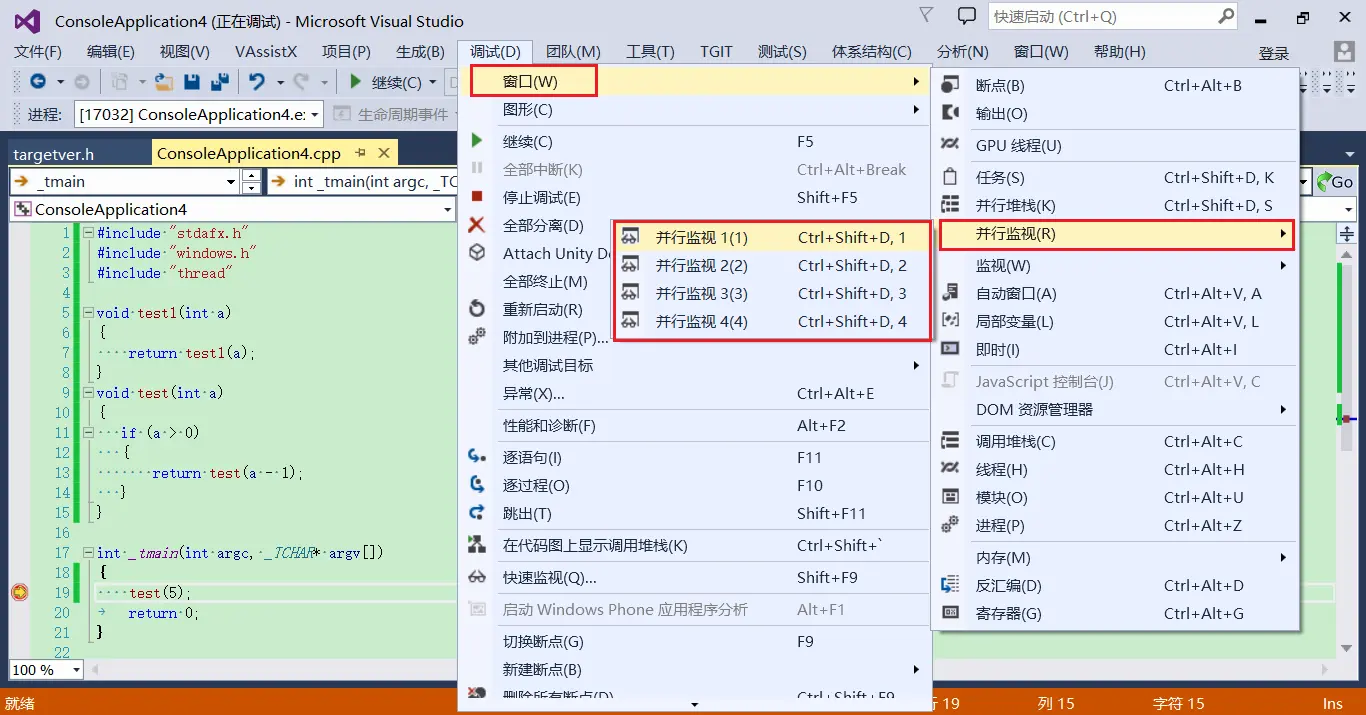
Task: Click the locals icon next to 局部变量(L)
Action: pos(951,322)
